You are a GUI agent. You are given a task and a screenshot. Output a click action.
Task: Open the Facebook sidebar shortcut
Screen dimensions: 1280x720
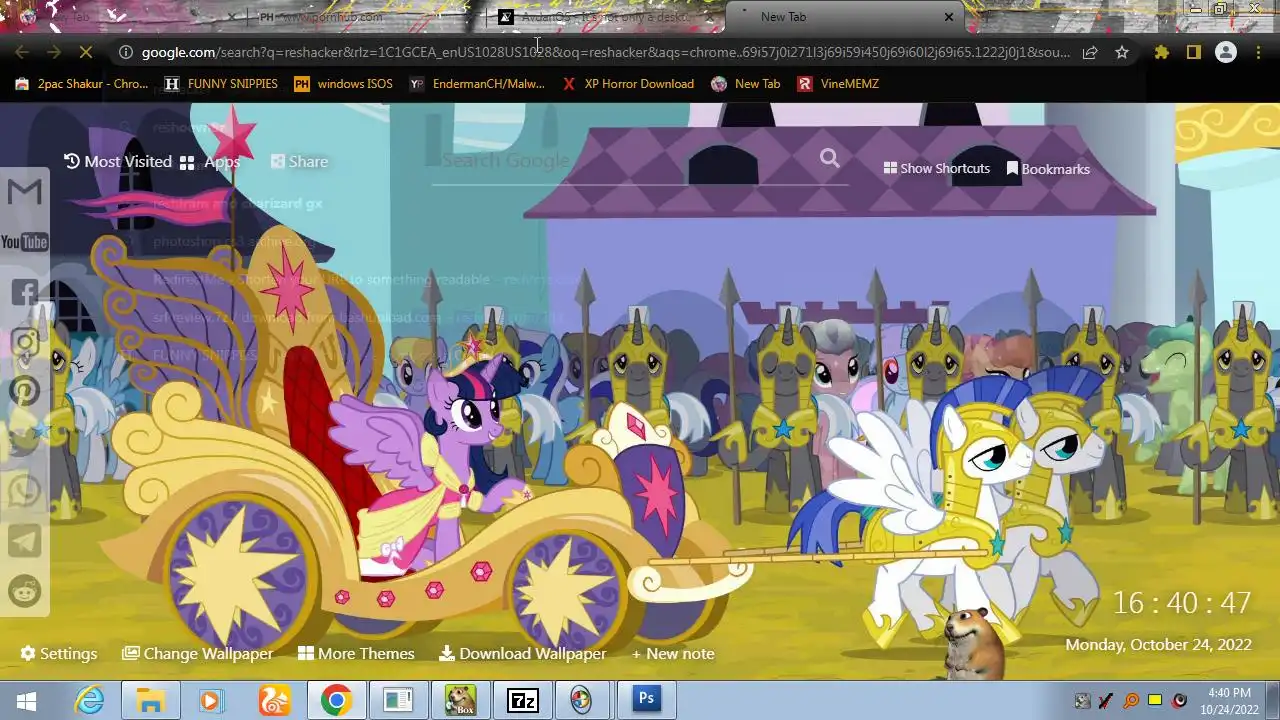click(x=25, y=292)
